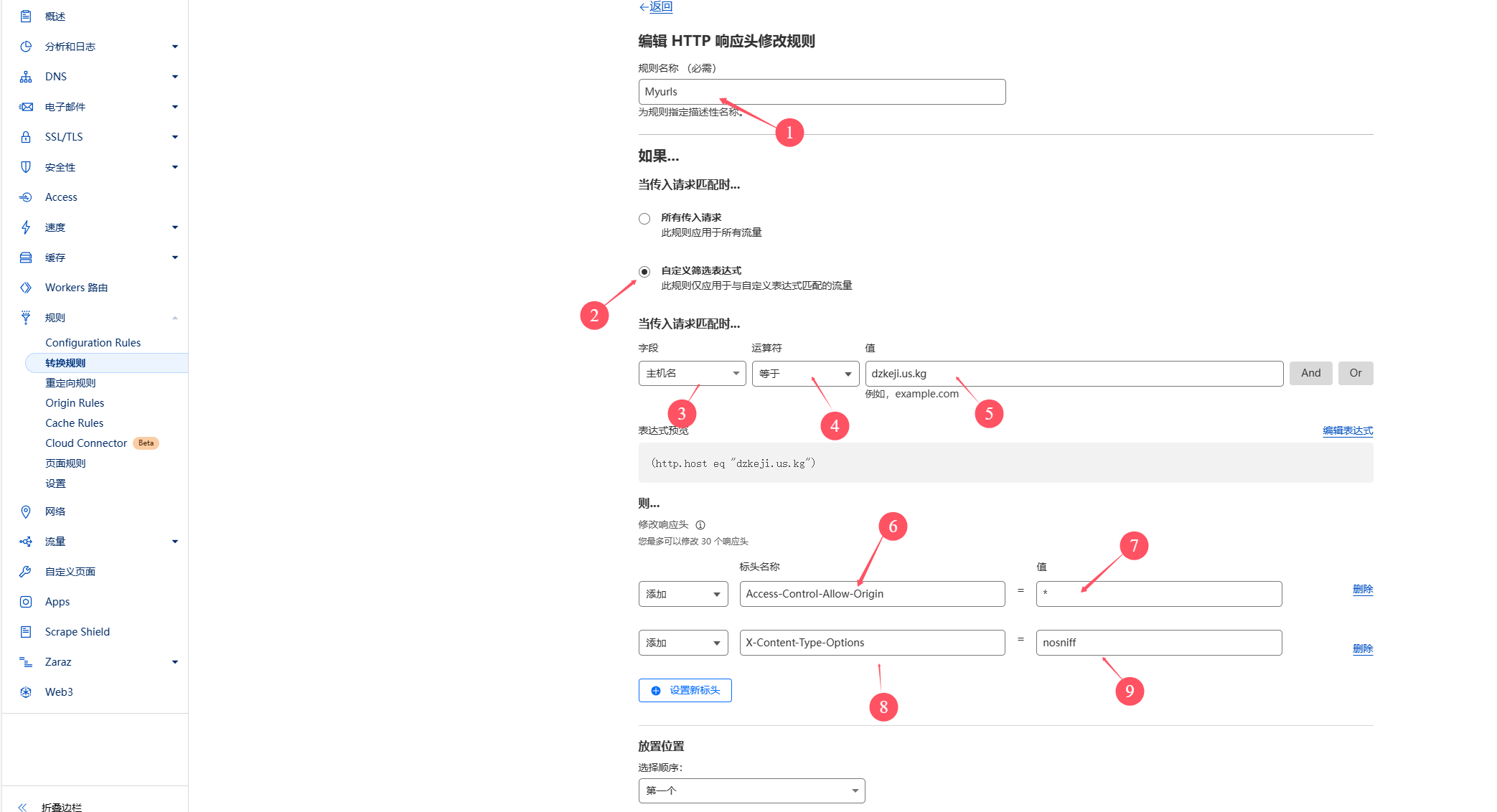Open the 主机名 field dropdown

[x=692, y=373]
